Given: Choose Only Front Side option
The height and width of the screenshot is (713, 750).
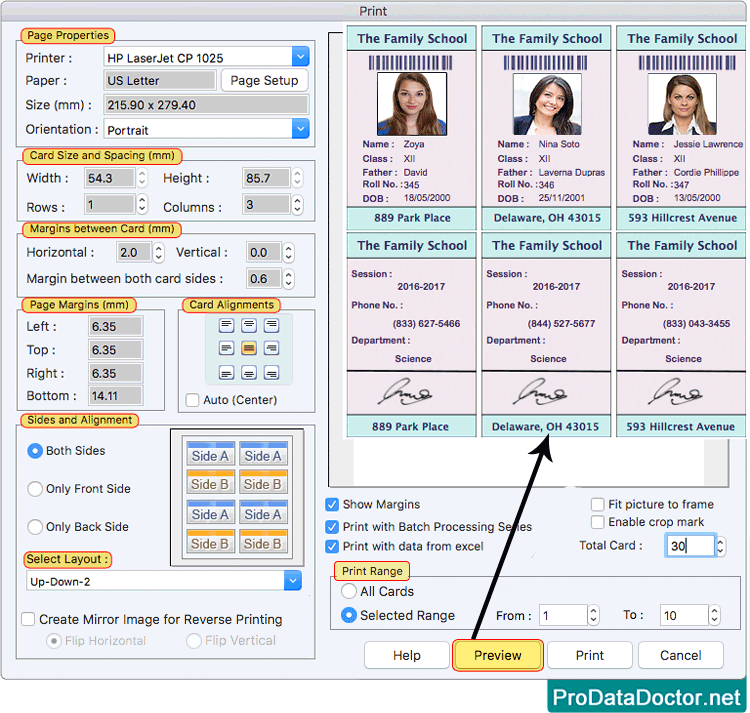Looking at the screenshot, I should (x=35, y=489).
